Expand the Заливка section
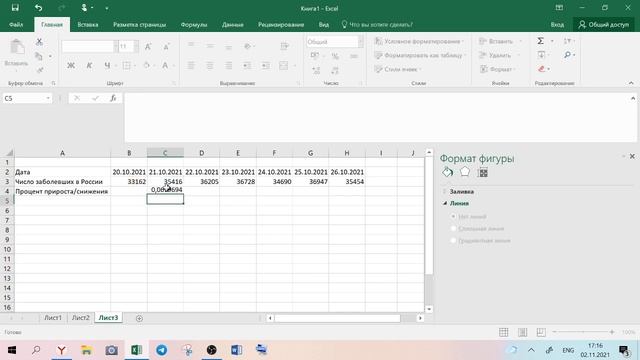 462,191
